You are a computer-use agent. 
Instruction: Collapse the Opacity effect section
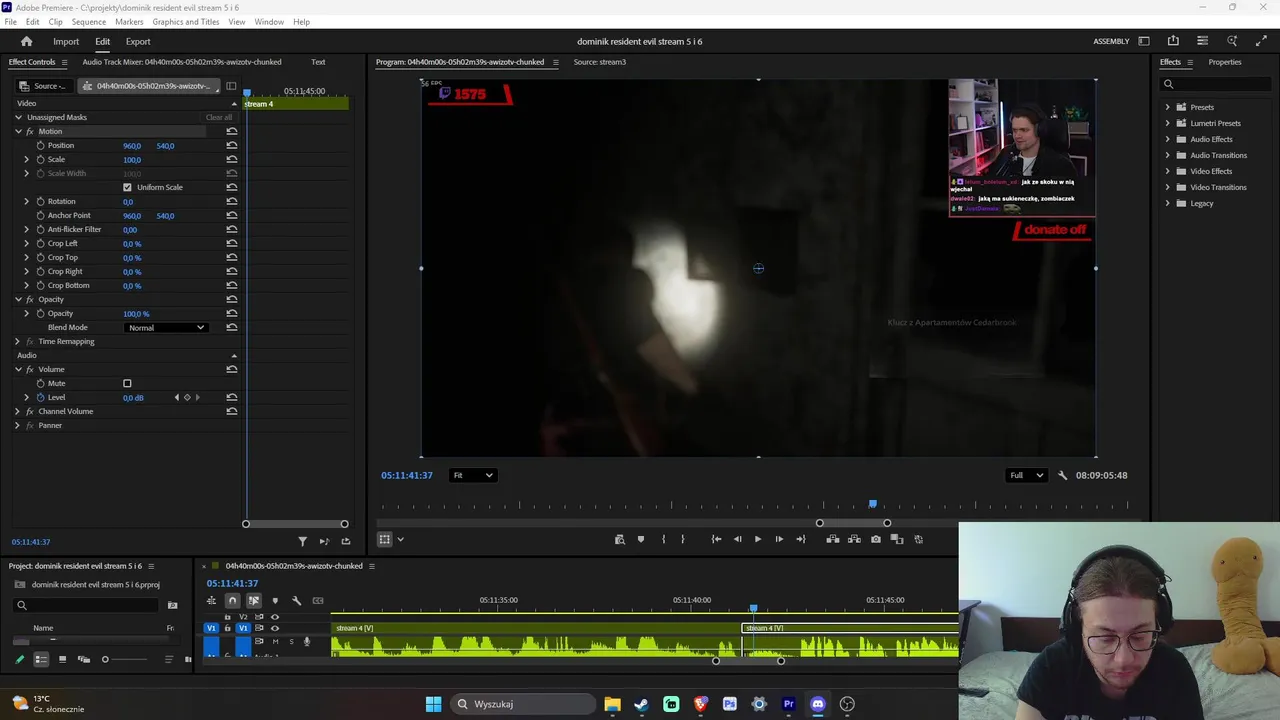click(x=18, y=299)
